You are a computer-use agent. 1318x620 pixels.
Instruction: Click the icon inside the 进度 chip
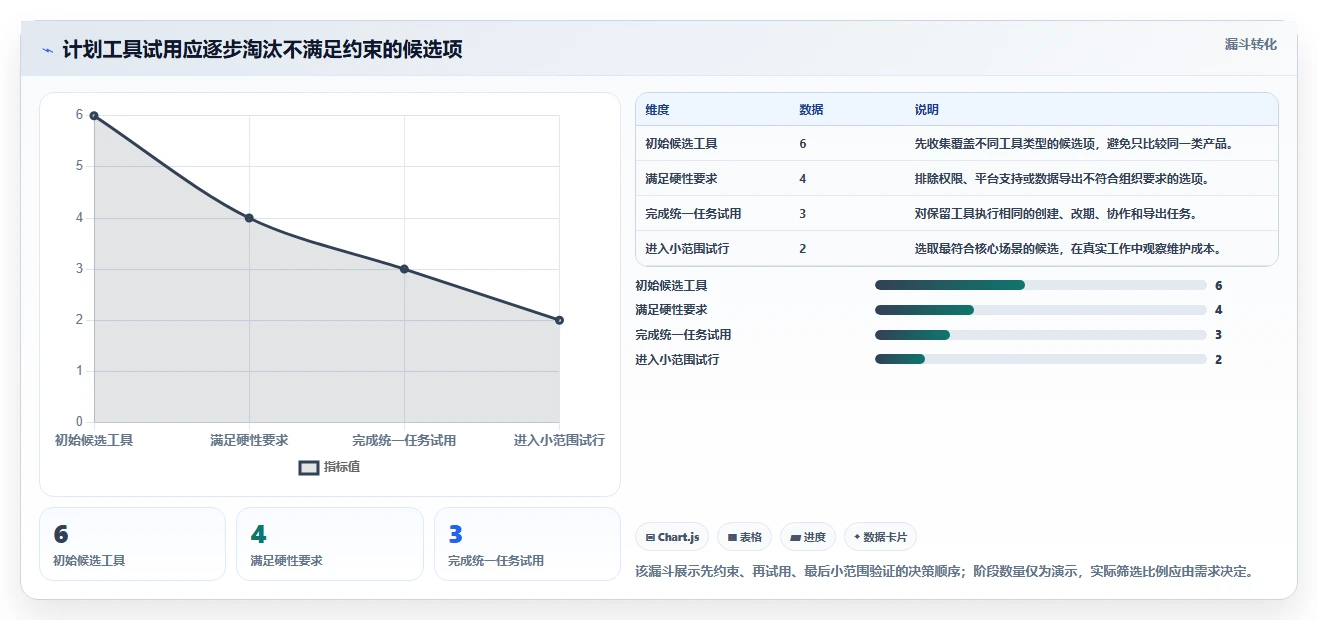click(x=796, y=538)
